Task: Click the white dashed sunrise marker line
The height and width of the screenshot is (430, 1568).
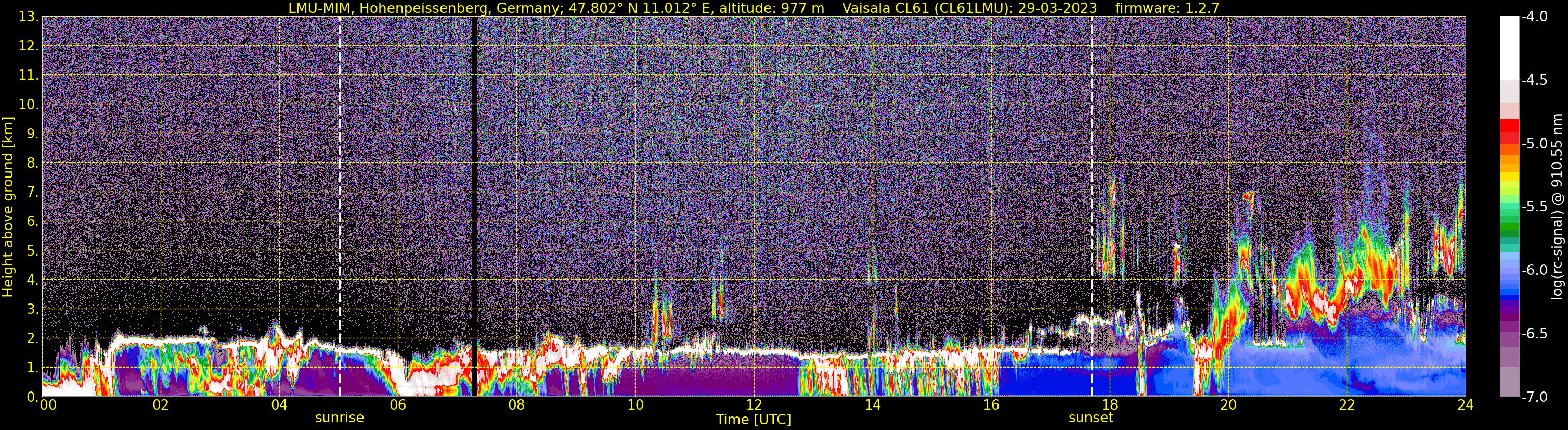Action: (x=340, y=207)
